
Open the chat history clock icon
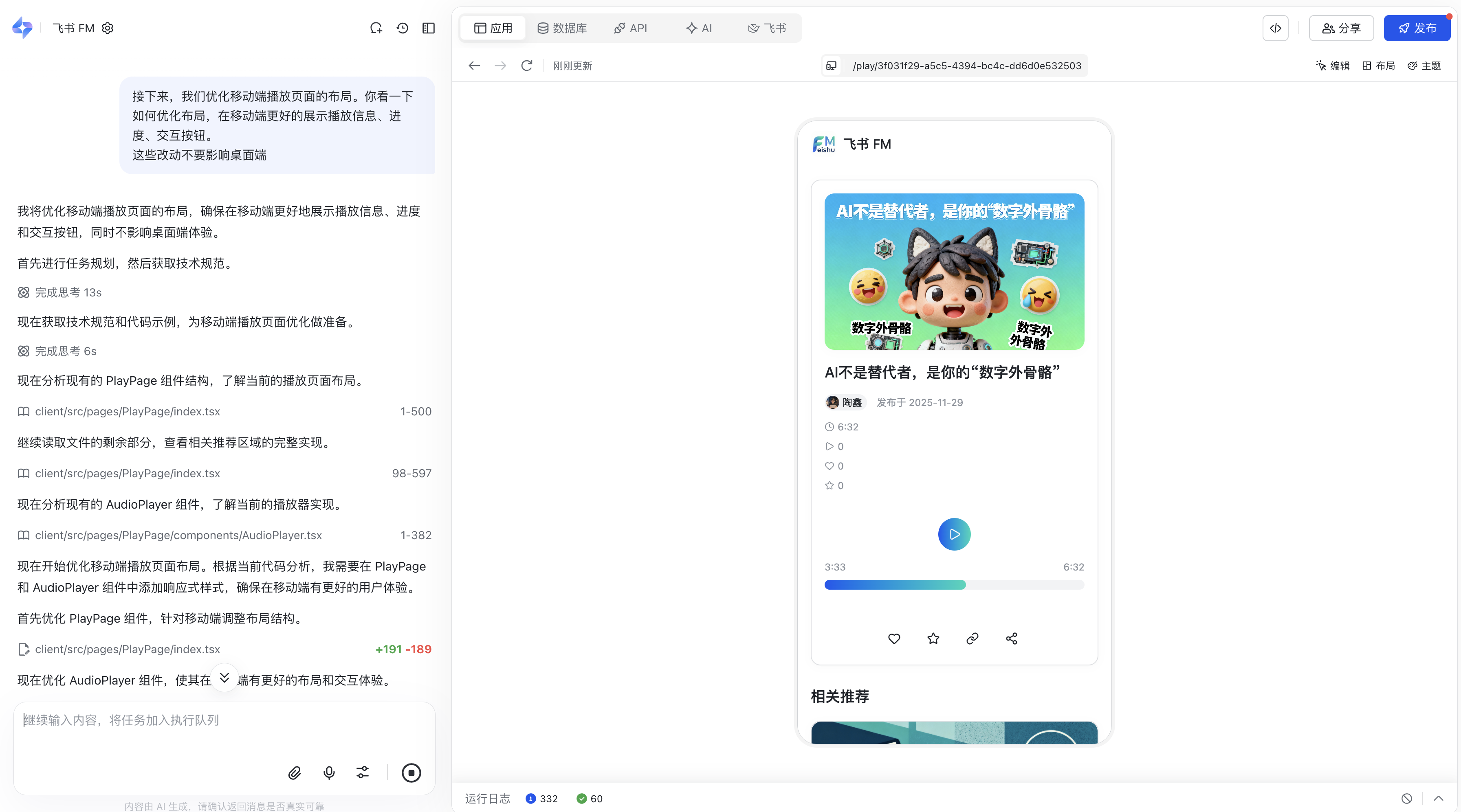403,28
